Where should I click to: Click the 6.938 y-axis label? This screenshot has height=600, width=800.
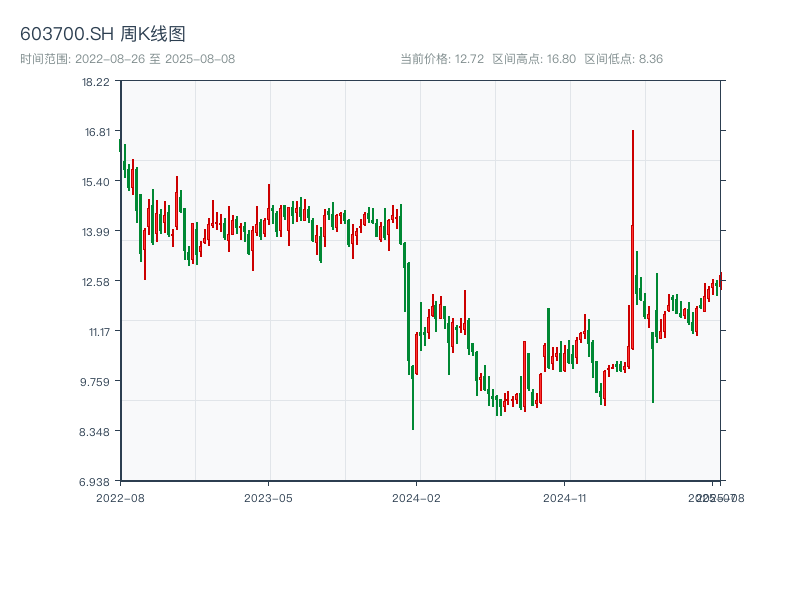(96, 482)
